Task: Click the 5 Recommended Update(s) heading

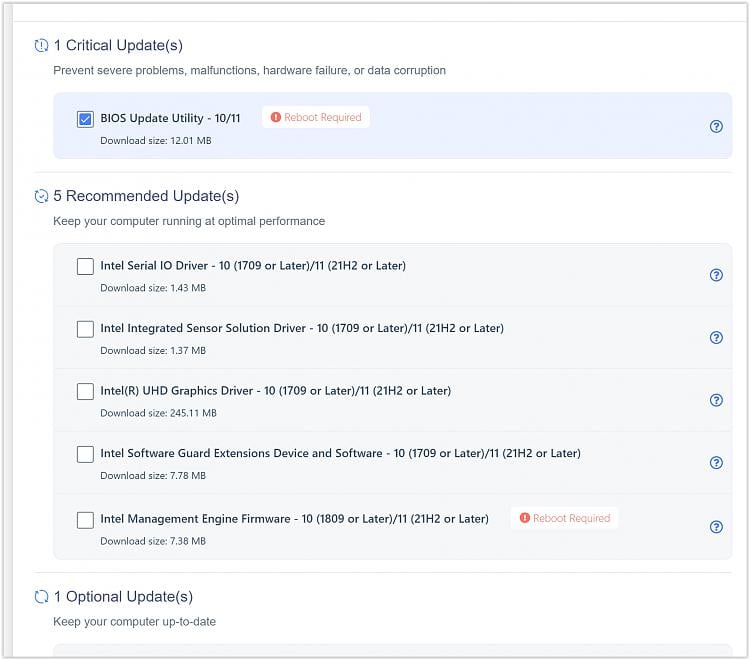Action: coord(146,196)
